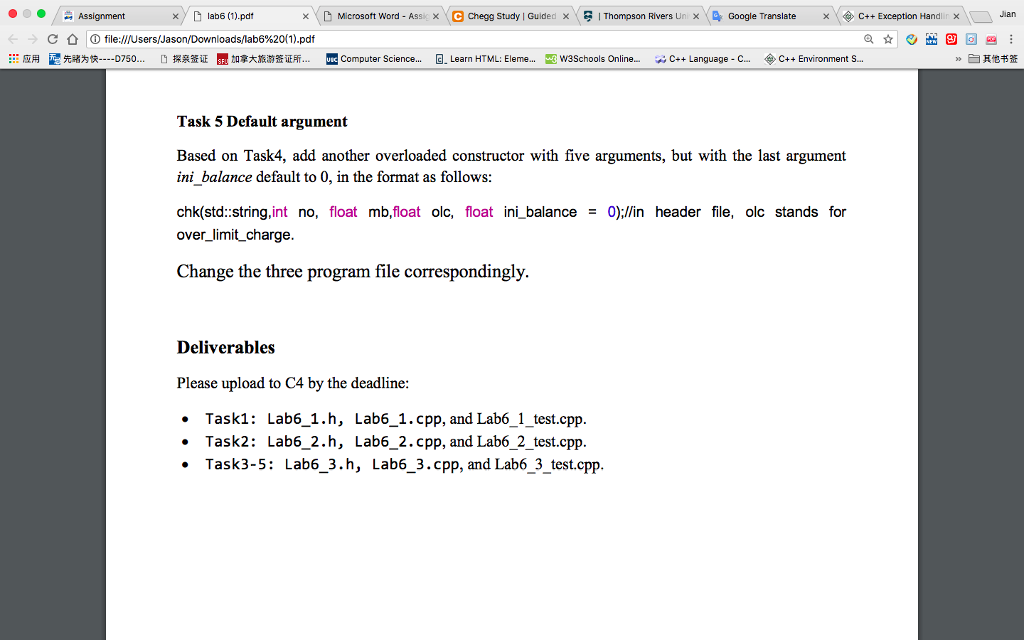Open the PDF converter extension icon
The image size is (1024, 640).
[x=990, y=37]
